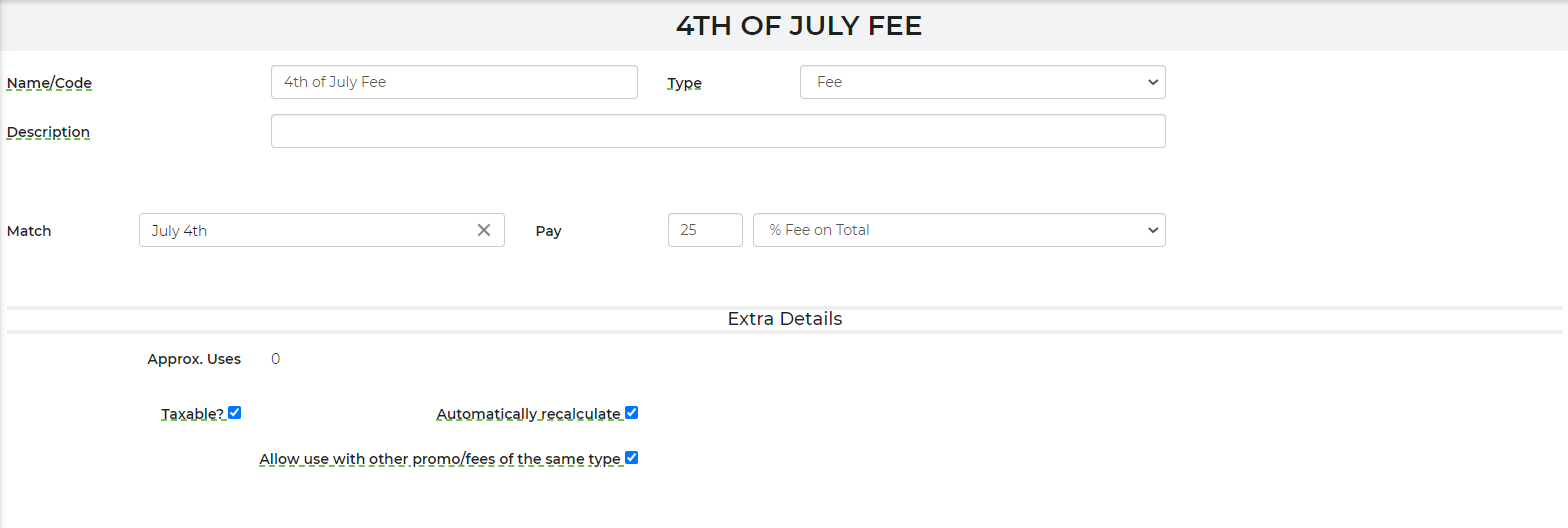1568x528 pixels.
Task: Clear the Match field using the X icon
Action: click(484, 230)
